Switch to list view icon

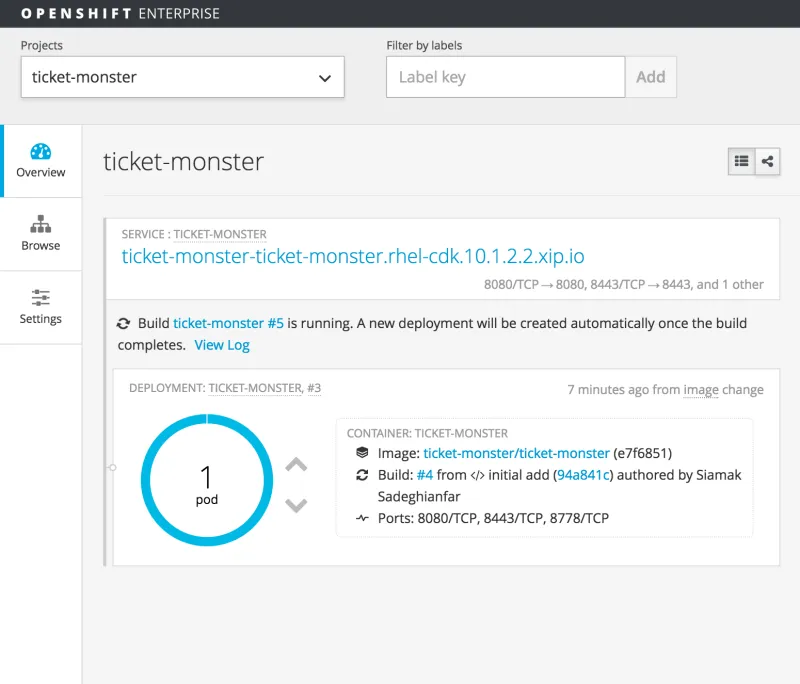point(741,161)
